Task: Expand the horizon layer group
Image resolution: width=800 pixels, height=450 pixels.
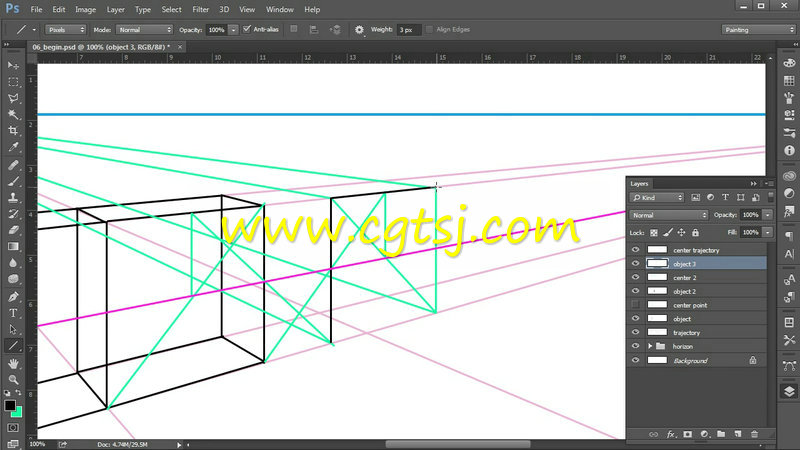Action: tap(650, 346)
